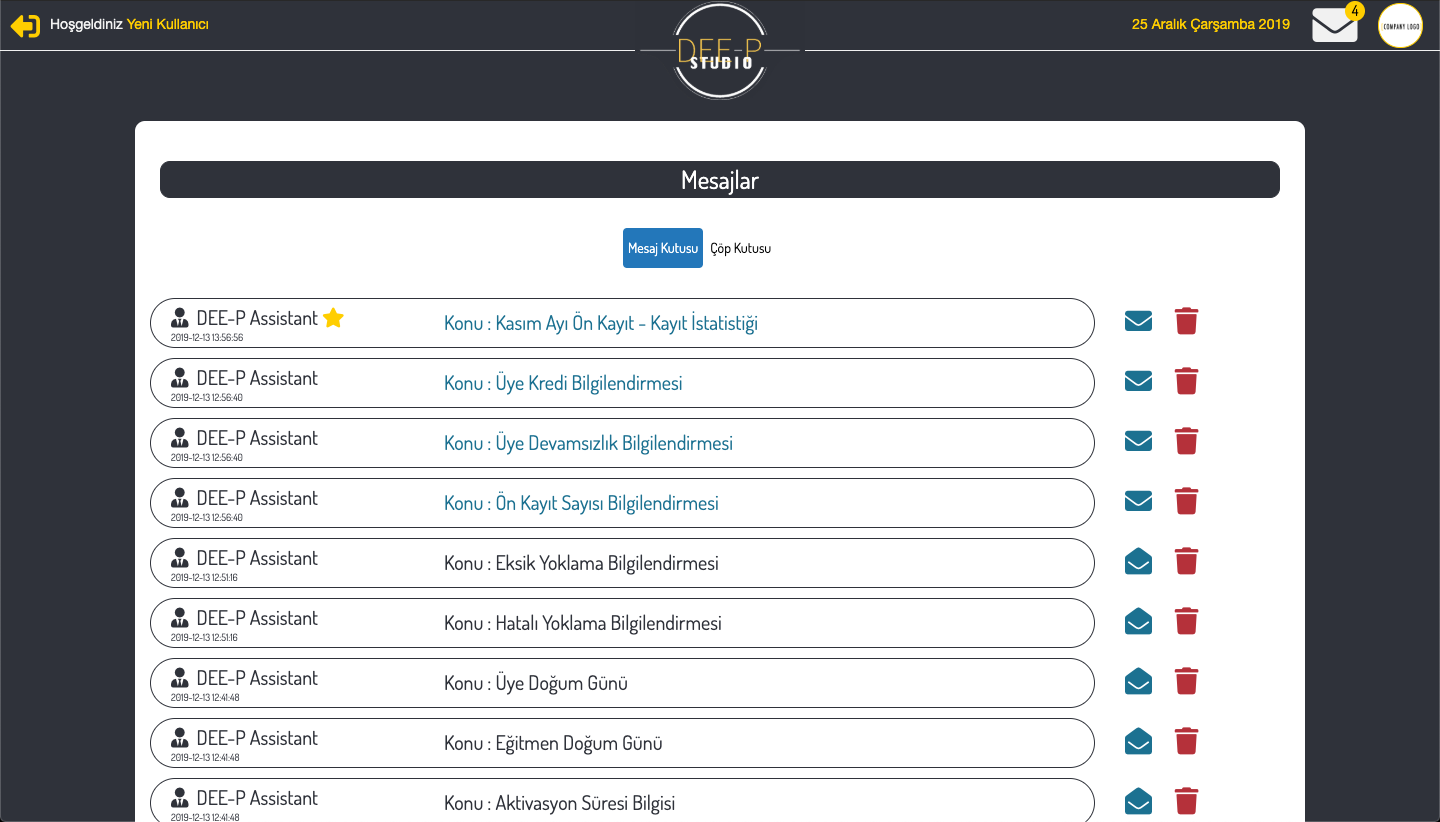Delete the Üye Doğum Günü message
Image resolution: width=1440 pixels, height=822 pixels.
[1186, 681]
